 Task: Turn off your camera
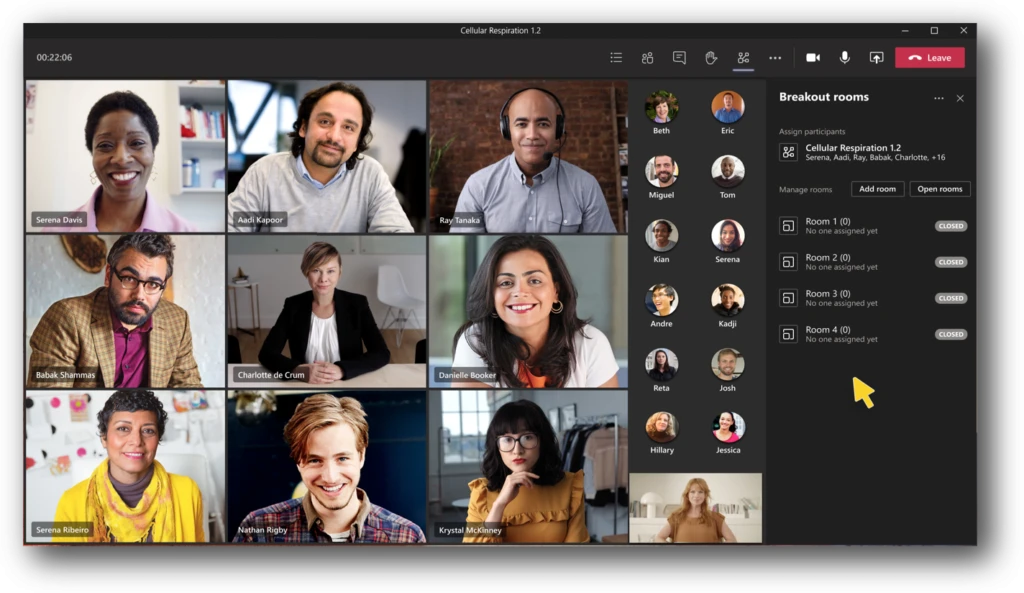coord(812,57)
